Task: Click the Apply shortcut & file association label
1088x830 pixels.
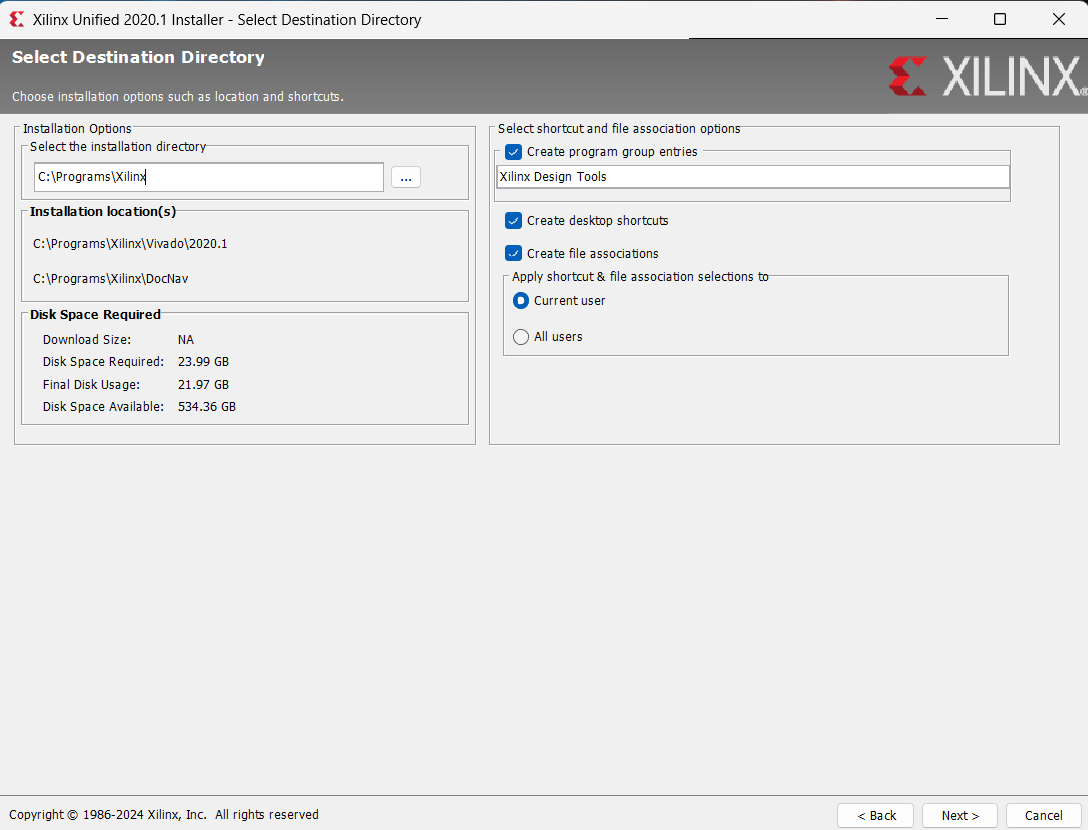Action: coord(640,276)
